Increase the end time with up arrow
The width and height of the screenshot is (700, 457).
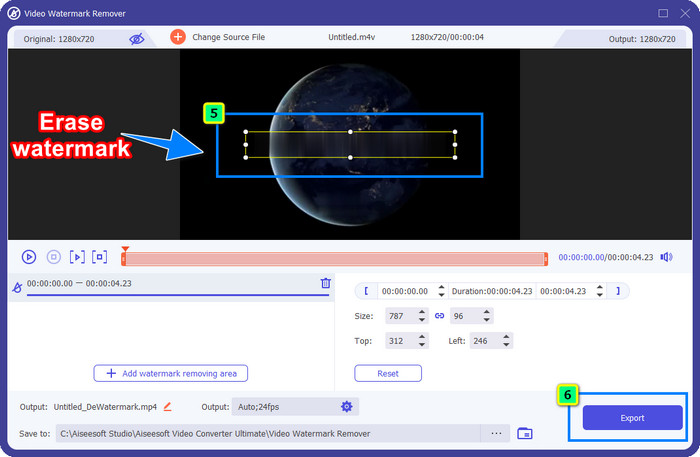pyautogui.click(x=600, y=287)
